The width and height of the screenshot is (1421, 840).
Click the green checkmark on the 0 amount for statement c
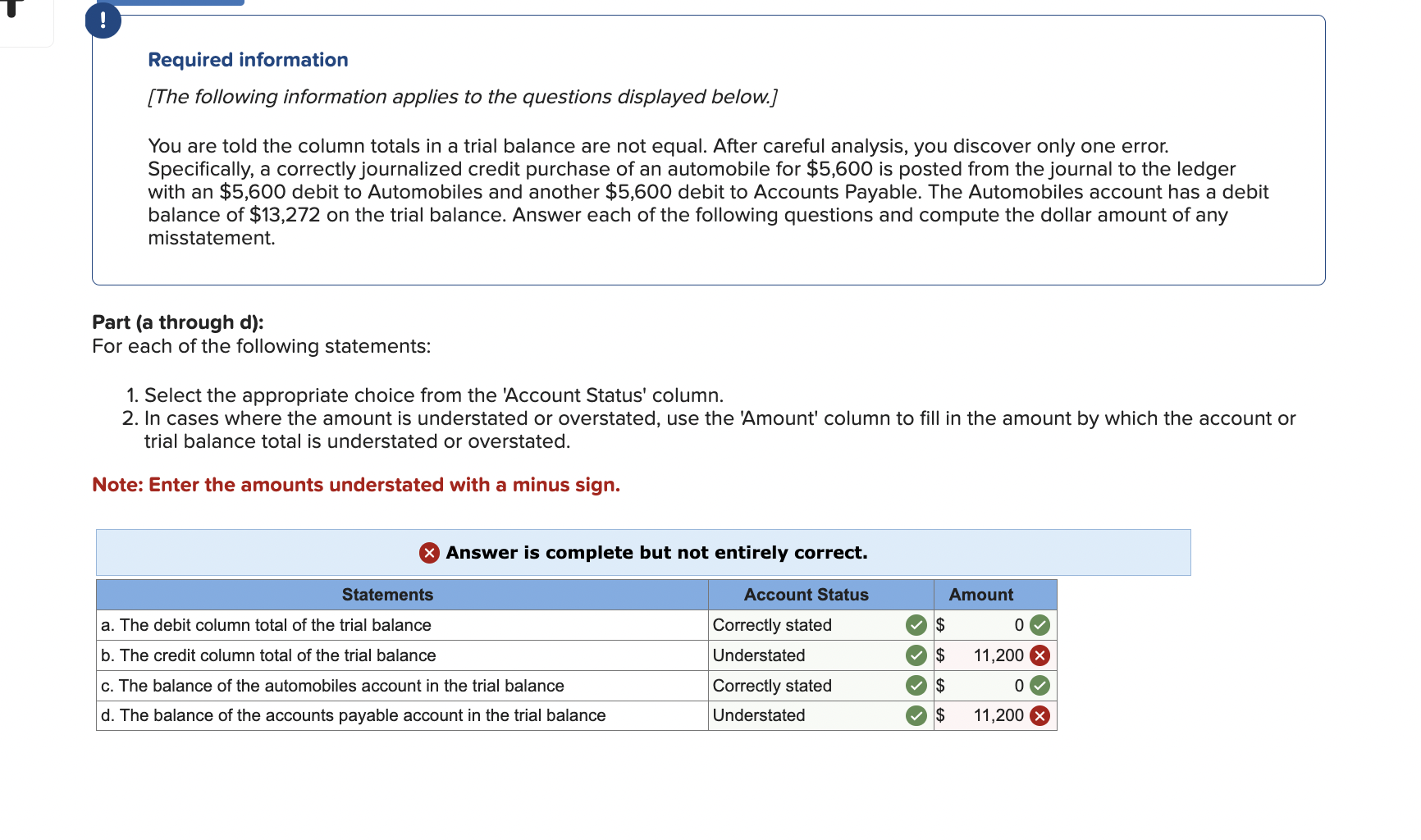1040,687
